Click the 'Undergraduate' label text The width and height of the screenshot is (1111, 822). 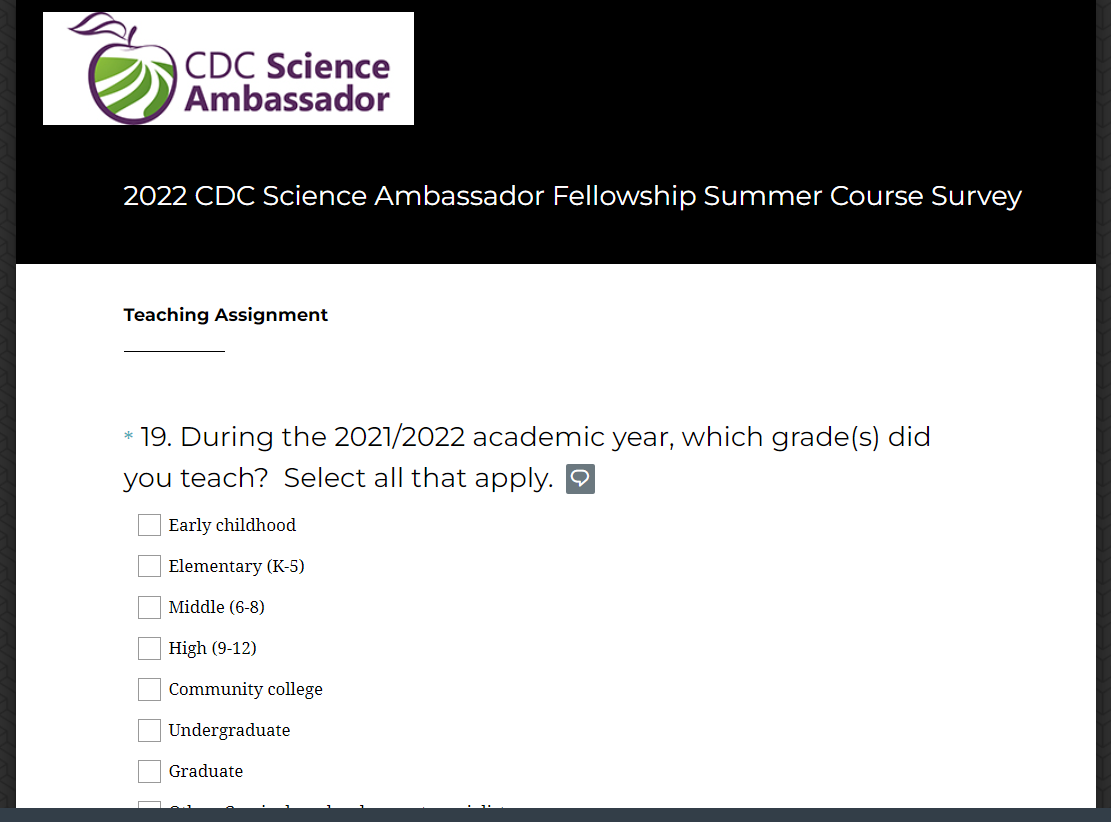[229, 730]
